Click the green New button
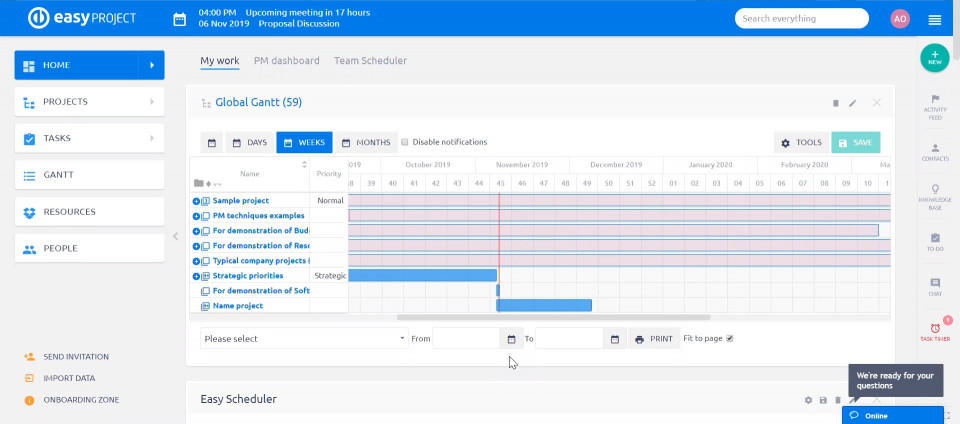 (934, 58)
